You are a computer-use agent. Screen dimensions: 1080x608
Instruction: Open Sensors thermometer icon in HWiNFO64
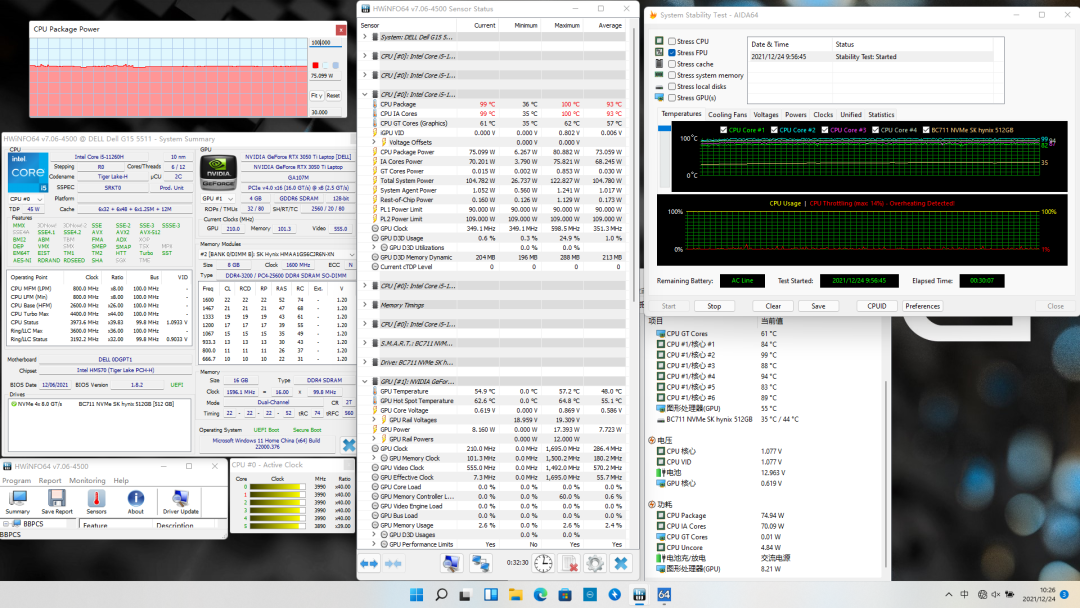(96, 501)
